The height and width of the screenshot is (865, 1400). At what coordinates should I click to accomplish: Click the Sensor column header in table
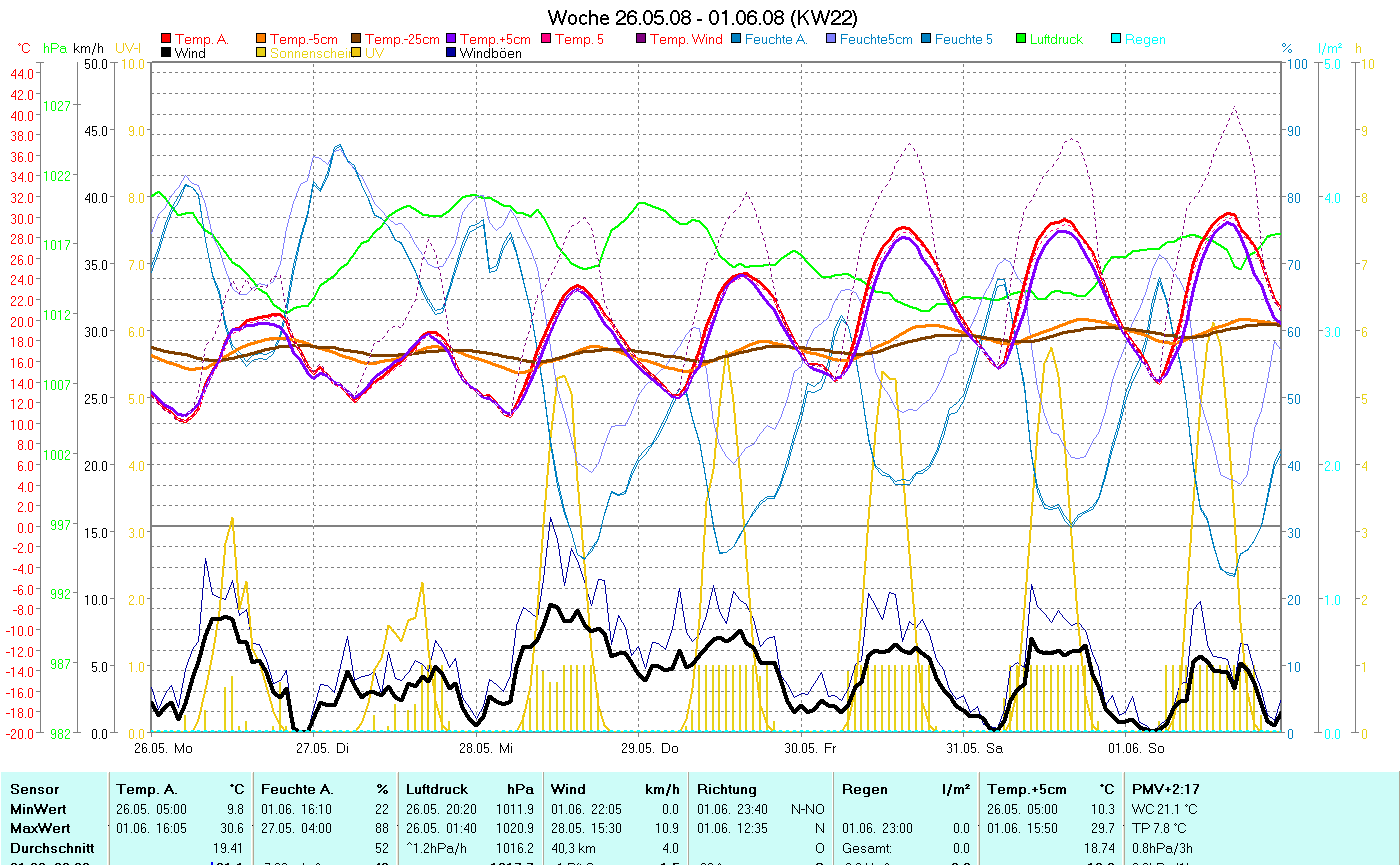pos(35,789)
